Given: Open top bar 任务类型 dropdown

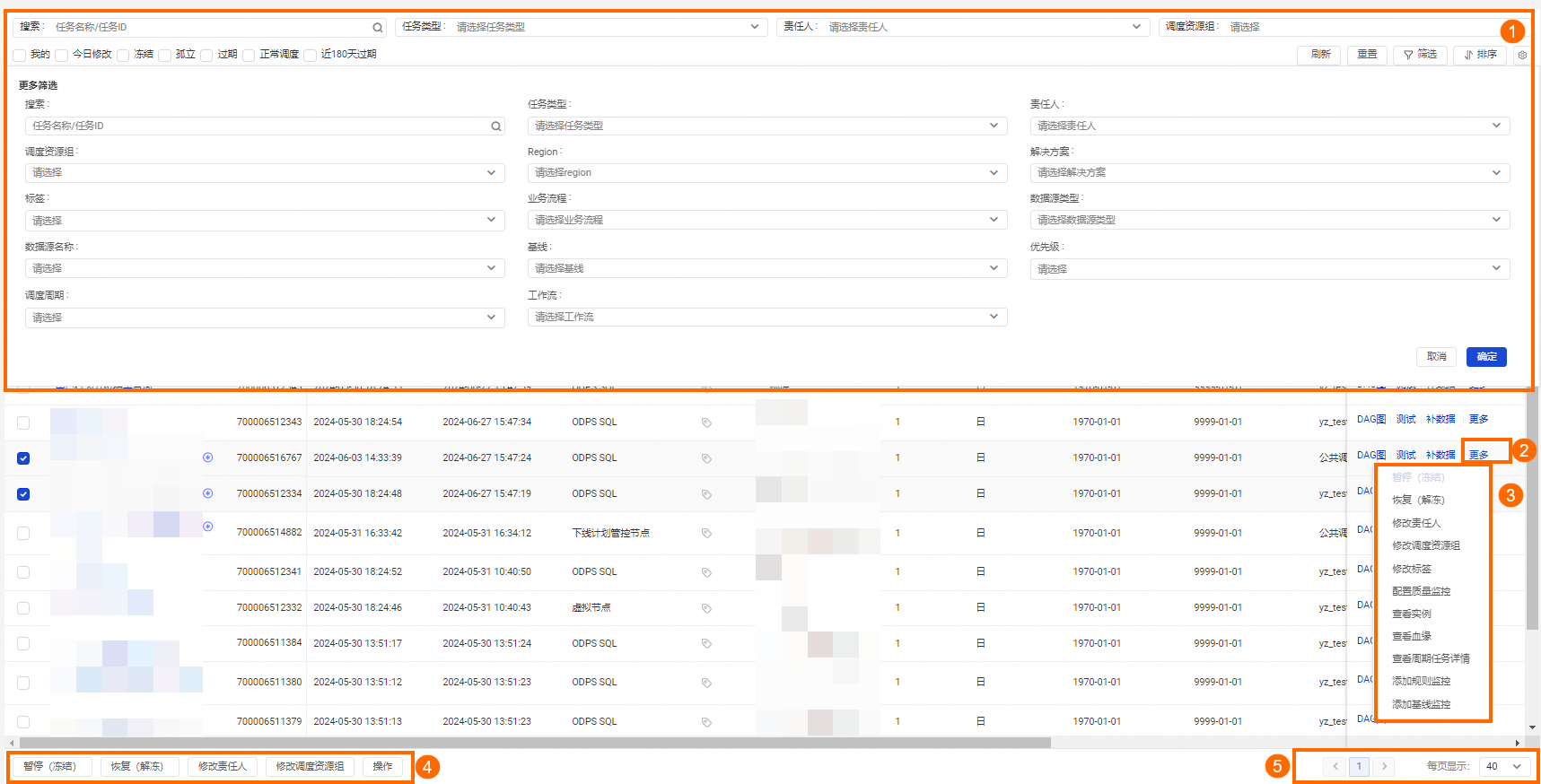Looking at the screenshot, I should point(581,27).
